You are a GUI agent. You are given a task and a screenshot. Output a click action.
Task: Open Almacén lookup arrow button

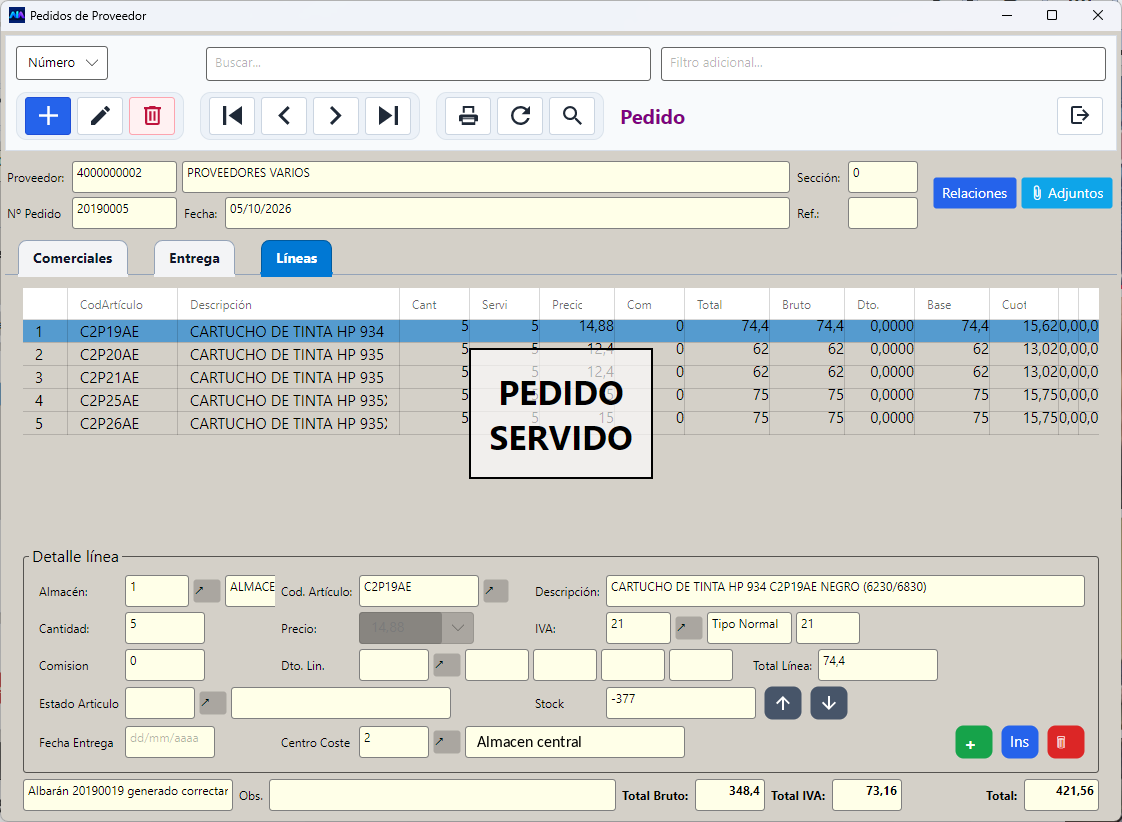coord(207,591)
